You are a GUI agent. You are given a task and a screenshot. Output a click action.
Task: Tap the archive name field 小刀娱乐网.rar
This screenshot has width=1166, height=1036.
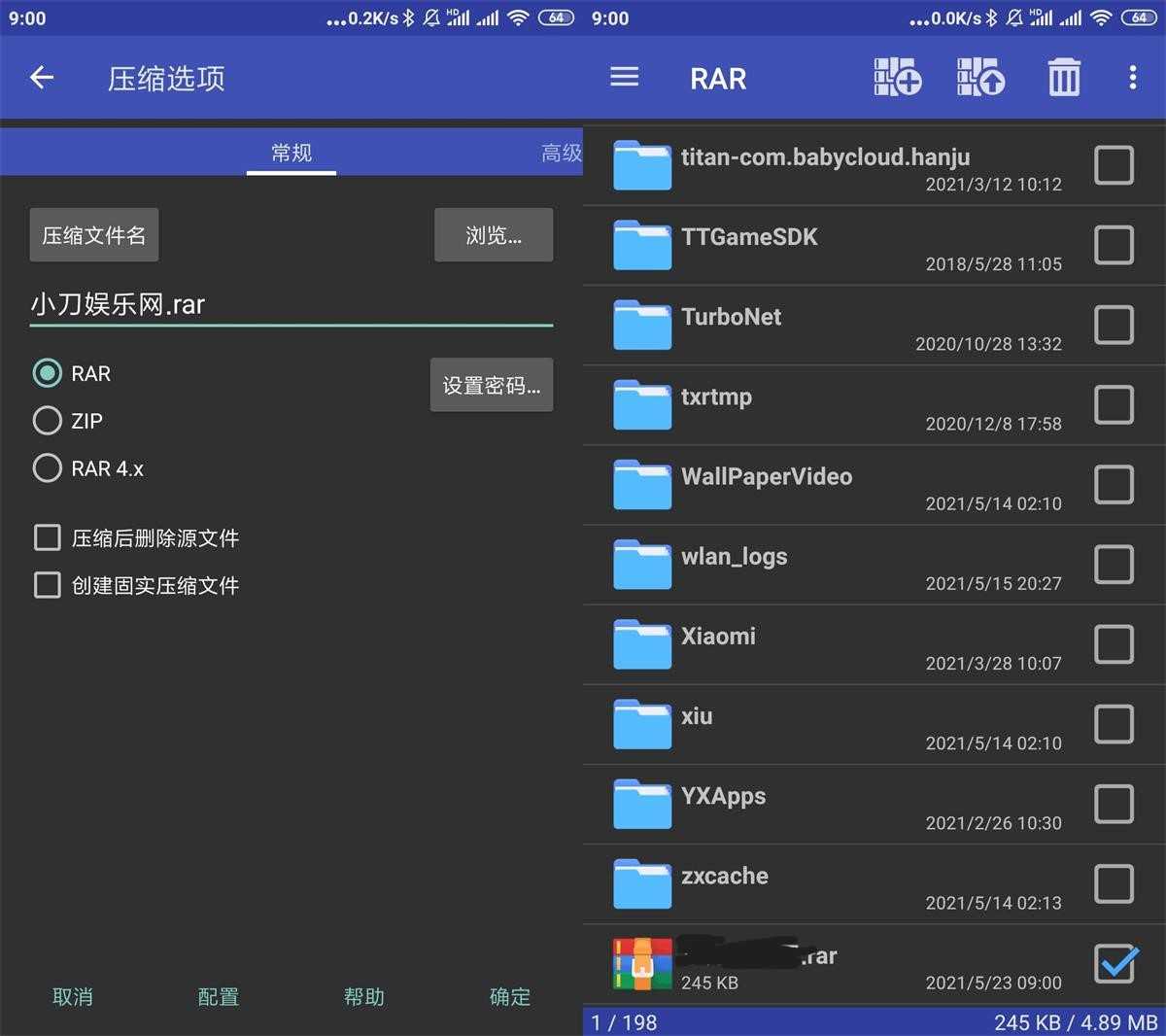291,305
